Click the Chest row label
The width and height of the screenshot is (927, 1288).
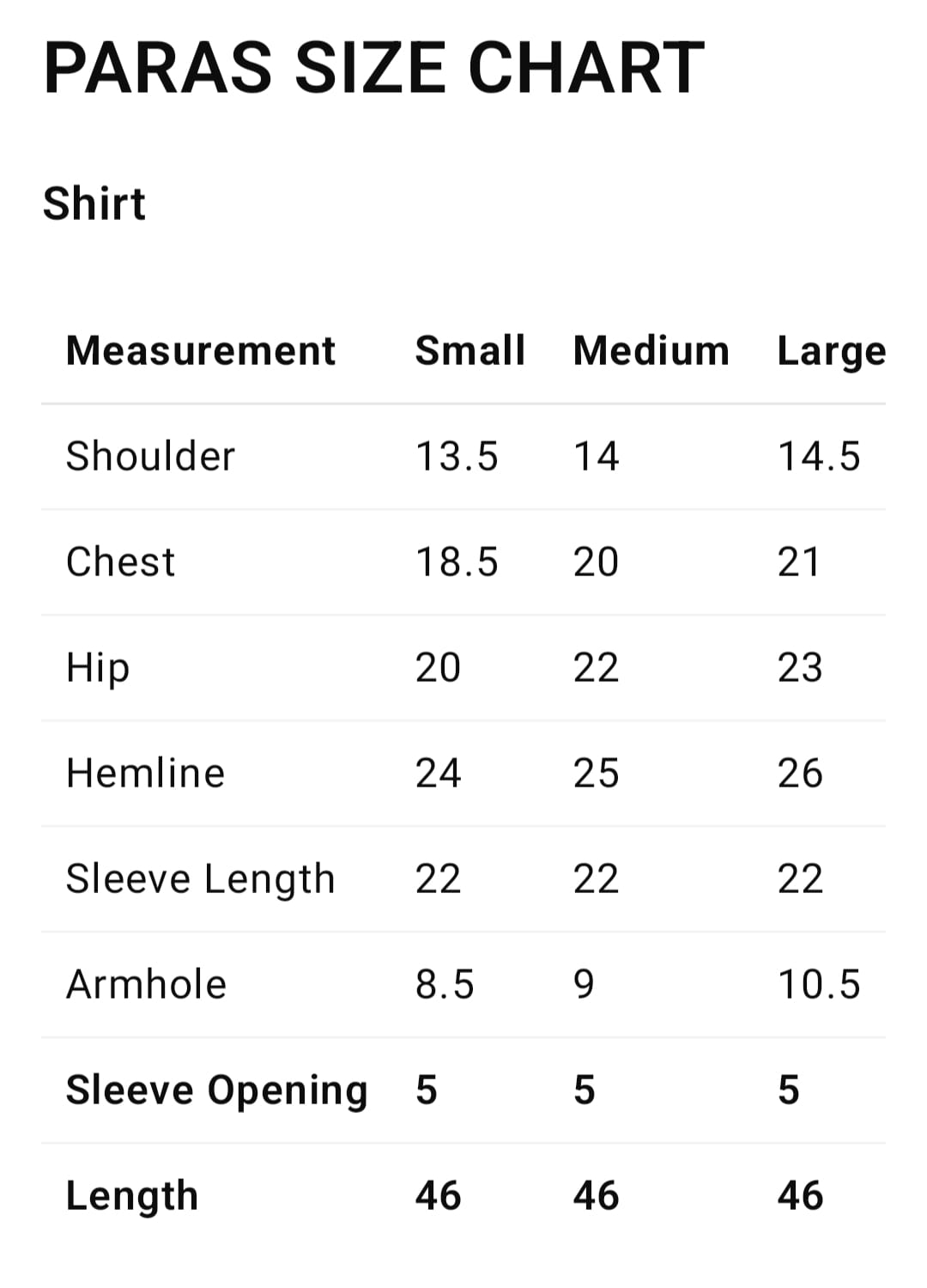point(120,562)
